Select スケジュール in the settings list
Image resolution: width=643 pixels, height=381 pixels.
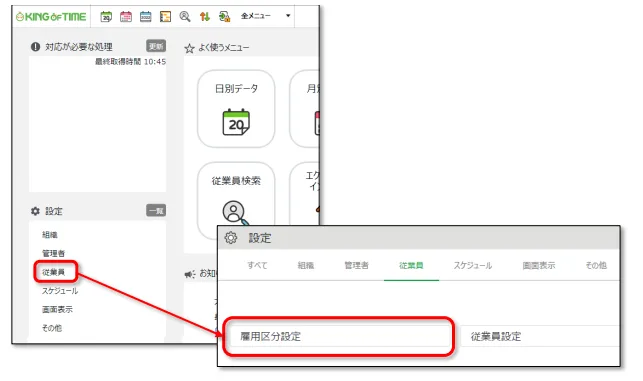tap(60, 291)
